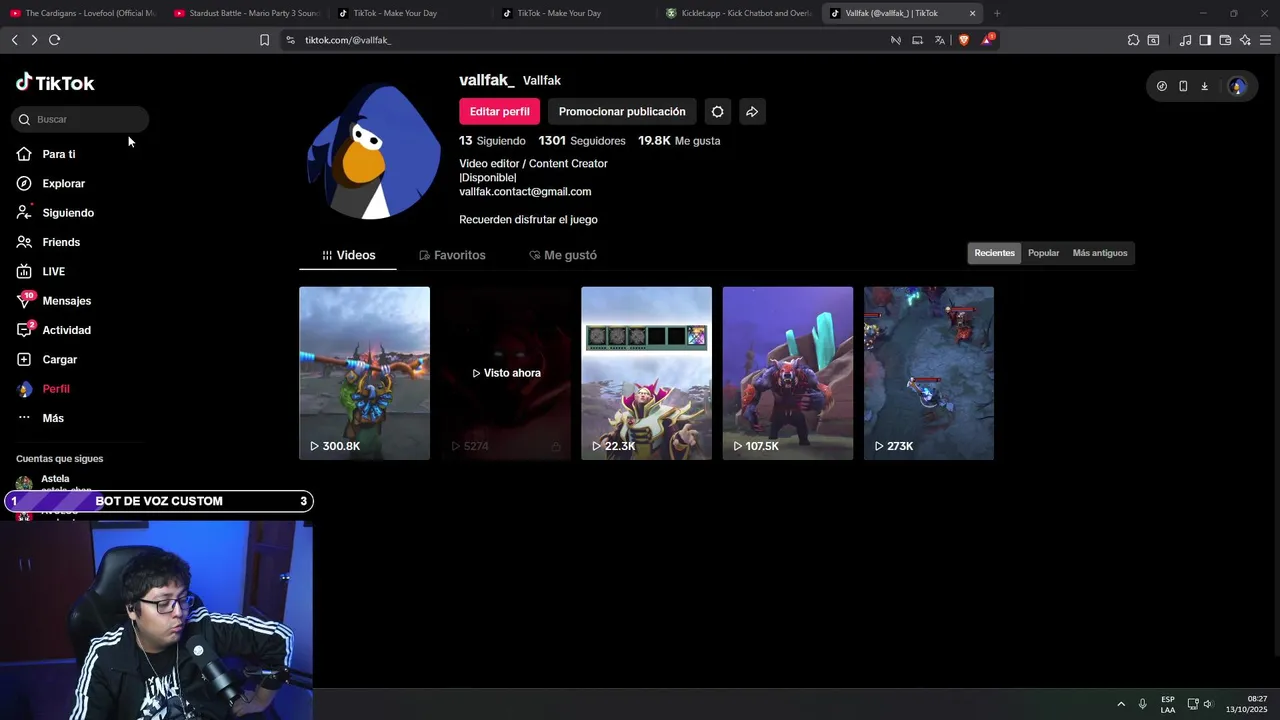Open a new browser tab

[x=997, y=13]
